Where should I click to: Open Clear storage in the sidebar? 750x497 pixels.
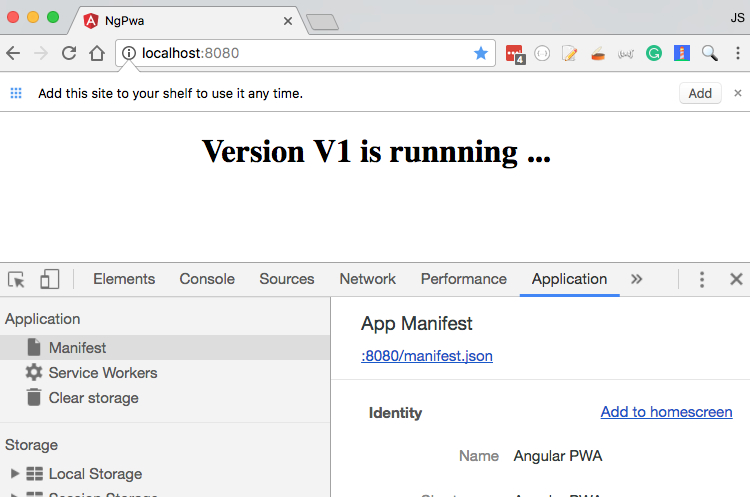[165, 398]
